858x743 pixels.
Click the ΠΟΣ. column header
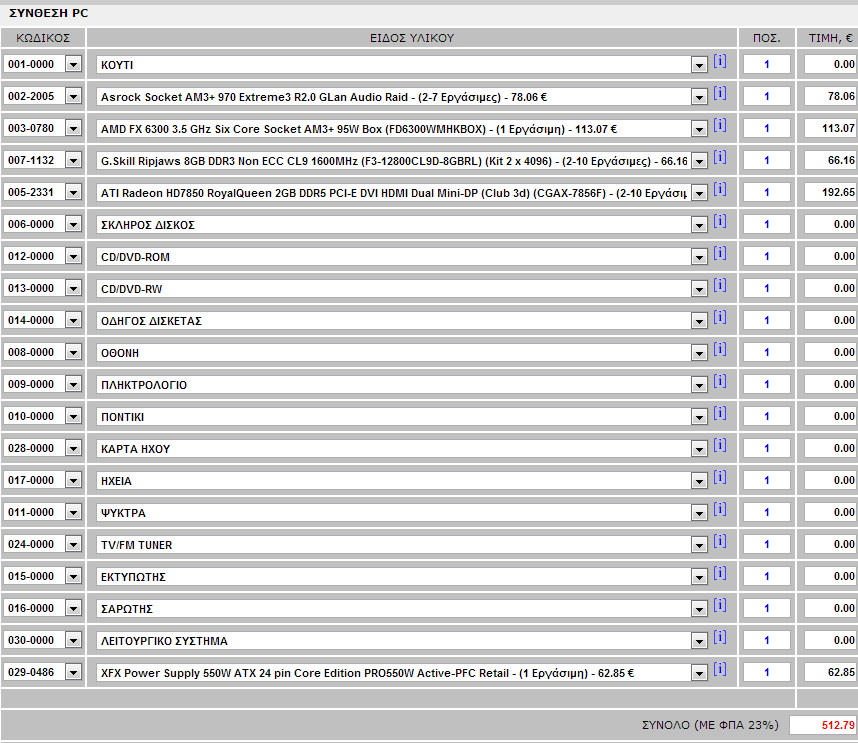coord(767,38)
